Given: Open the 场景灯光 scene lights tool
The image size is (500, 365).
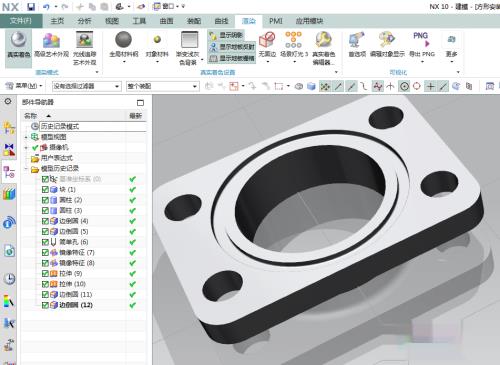Looking at the screenshot, I should pyautogui.click(x=294, y=40).
